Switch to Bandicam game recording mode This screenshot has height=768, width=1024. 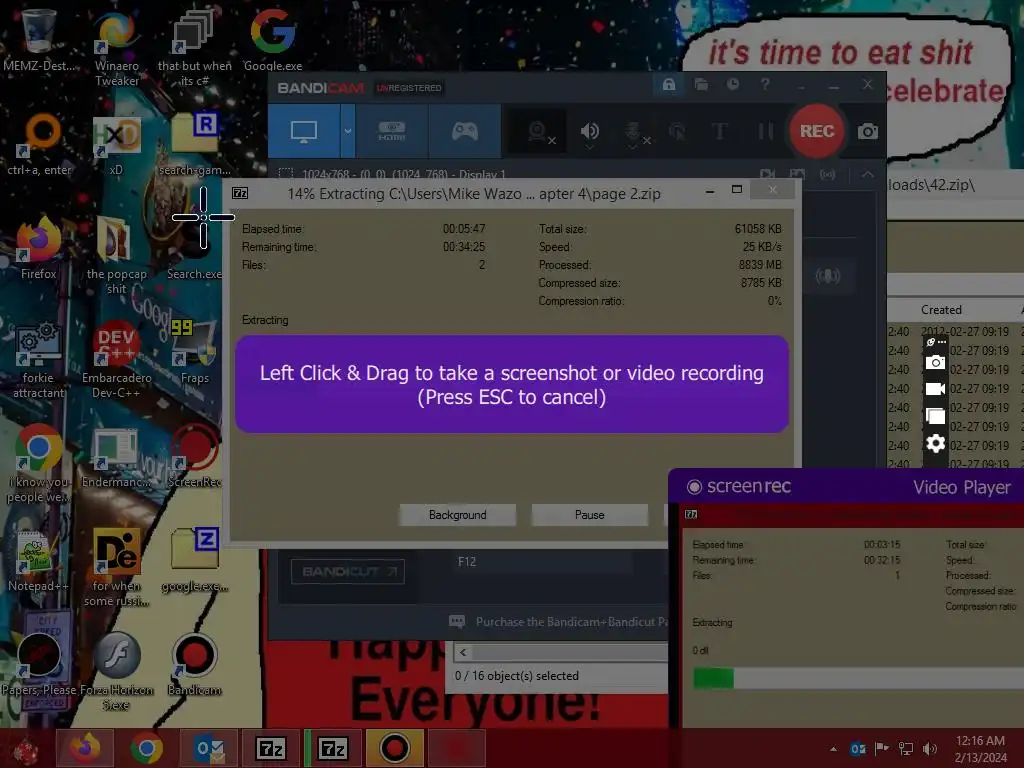465,131
